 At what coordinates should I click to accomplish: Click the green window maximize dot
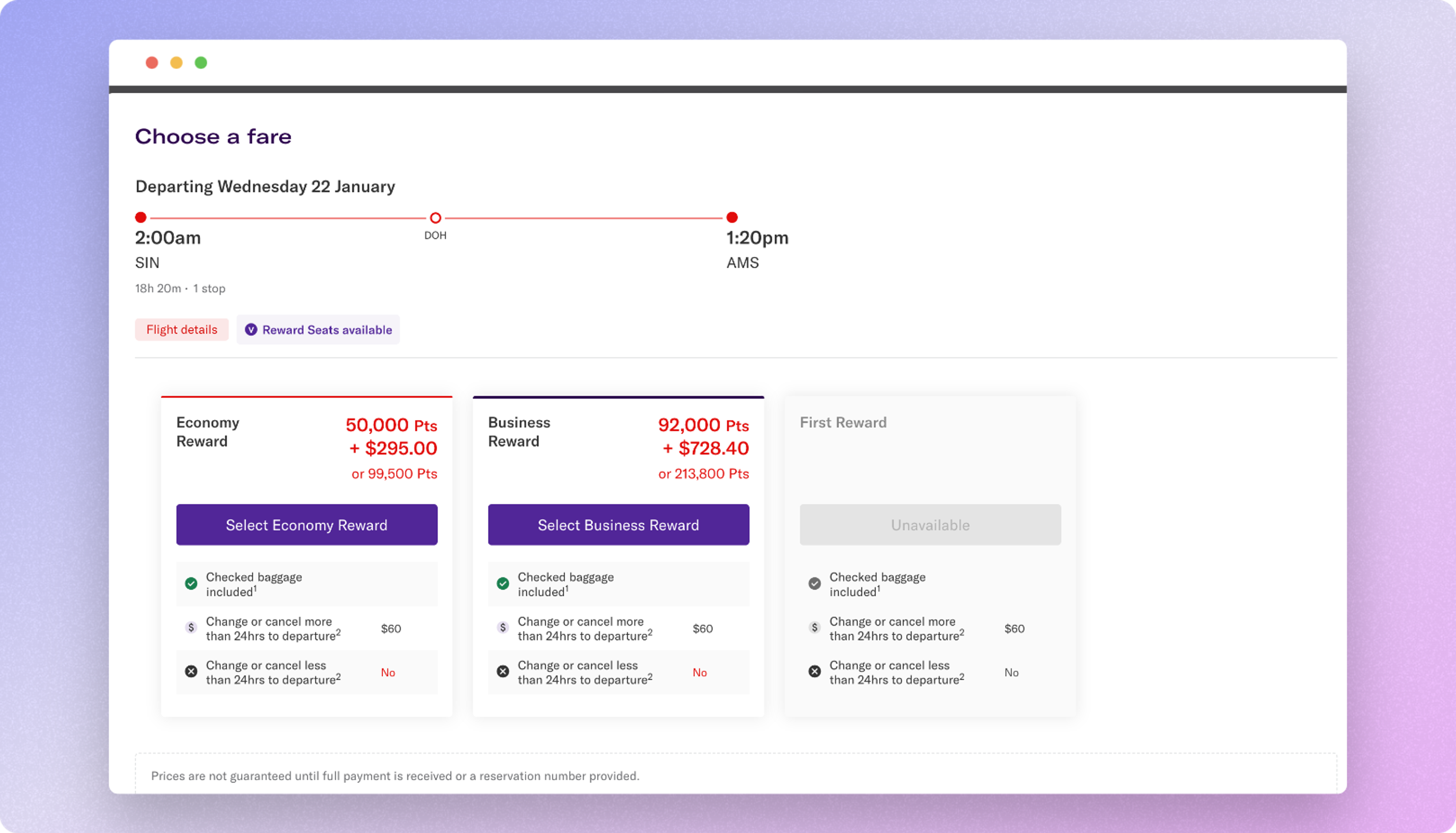(201, 63)
